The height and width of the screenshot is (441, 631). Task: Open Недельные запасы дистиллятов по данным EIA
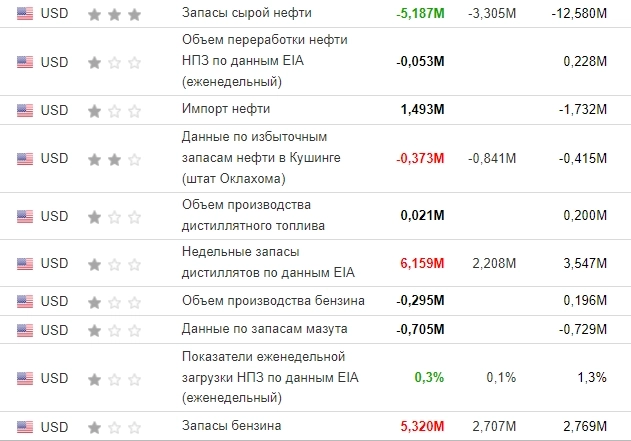[x=268, y=263]
